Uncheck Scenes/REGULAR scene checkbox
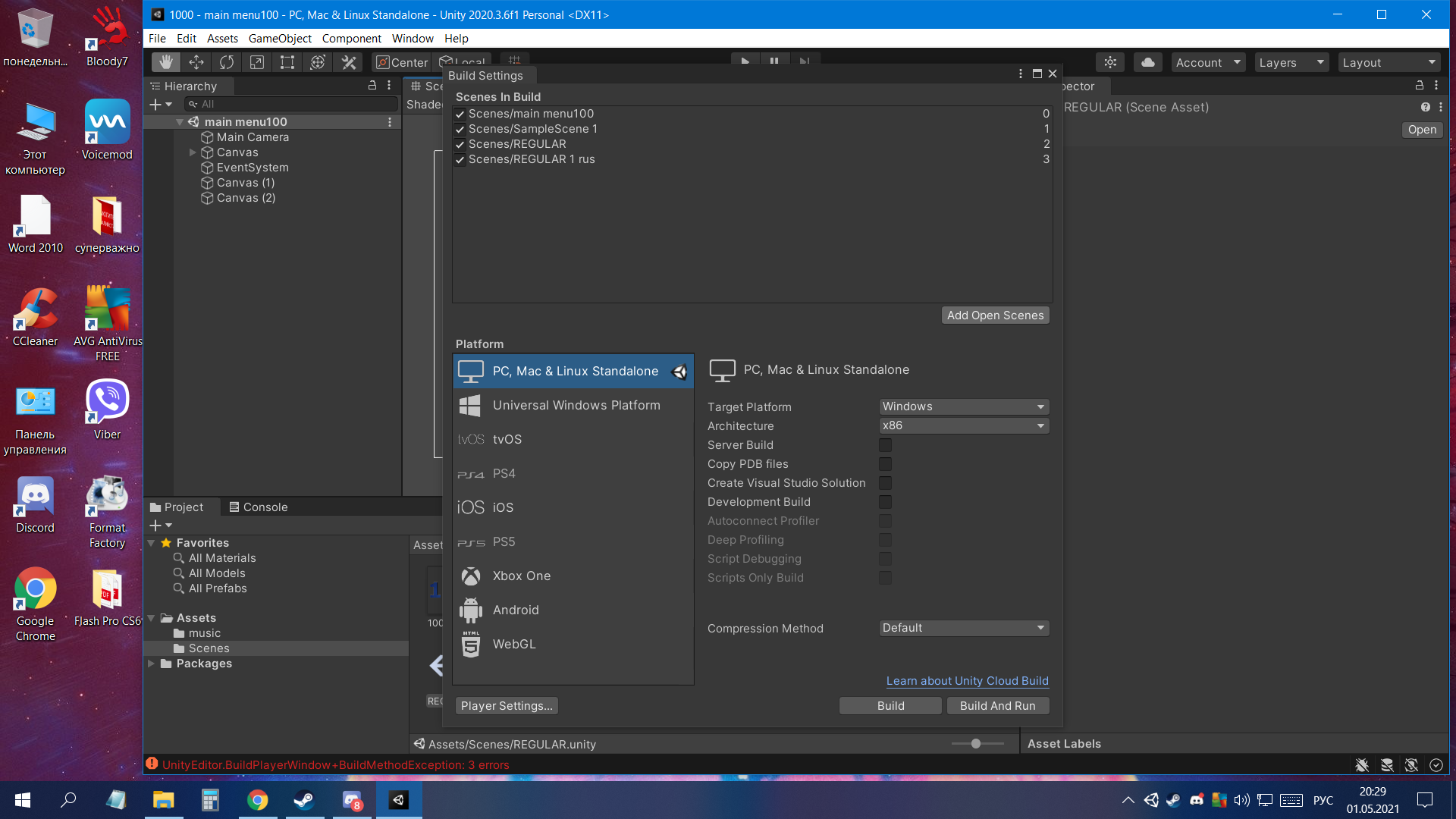Image resolution: width=1456 pixels, height=819 pixels. coord(460,144)
